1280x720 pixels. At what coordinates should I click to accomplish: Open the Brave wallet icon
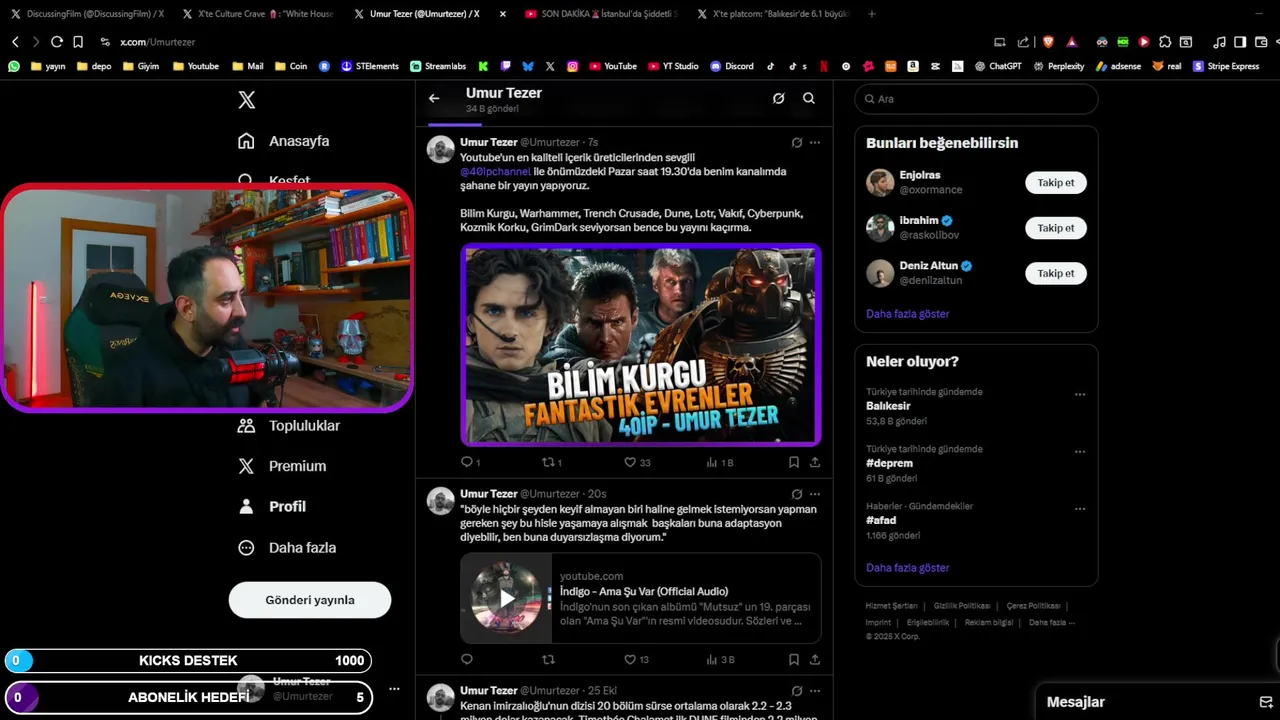coord(1260,42)
